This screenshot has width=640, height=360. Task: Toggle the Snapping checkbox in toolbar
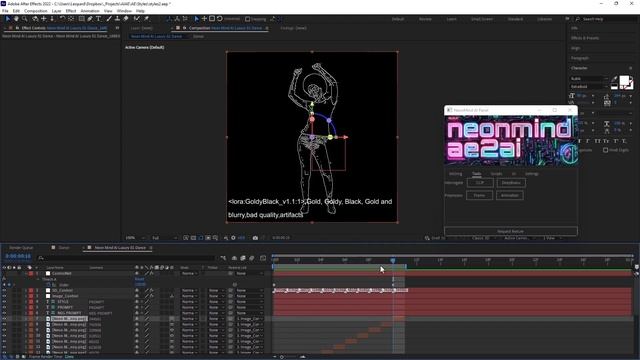pos(247,19)
